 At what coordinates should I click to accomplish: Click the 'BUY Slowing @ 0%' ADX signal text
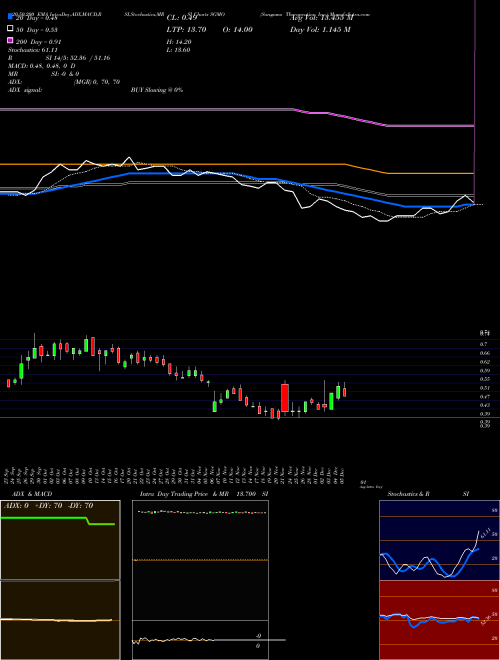tap(157, 90)
